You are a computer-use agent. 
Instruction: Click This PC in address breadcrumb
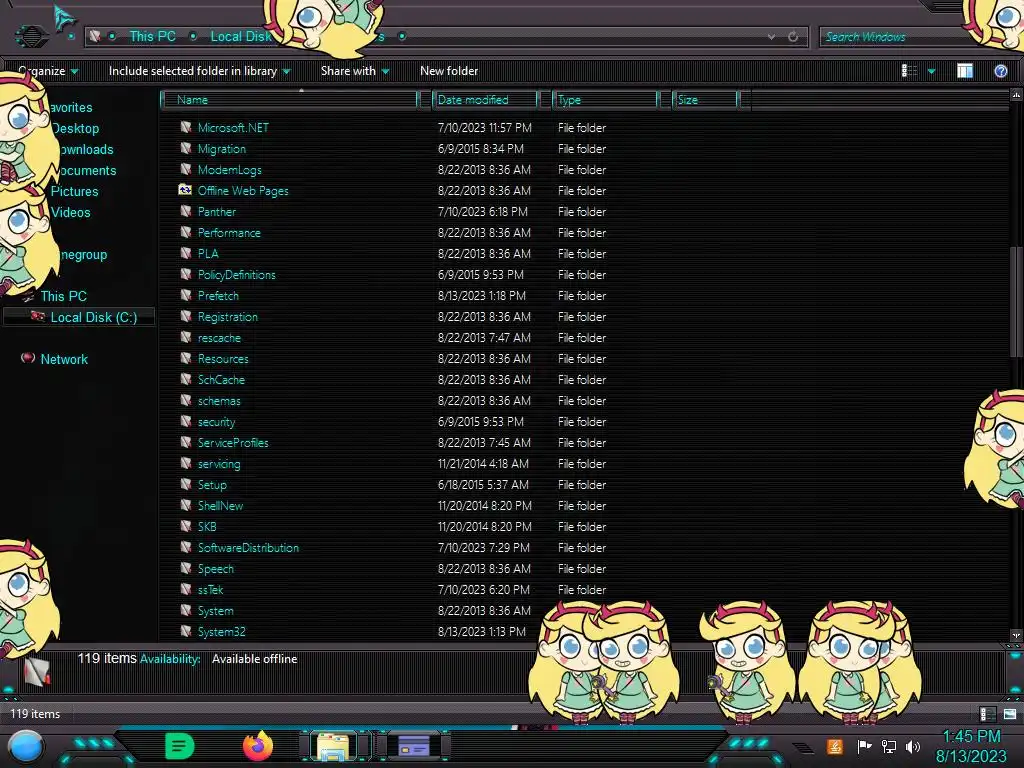click(152, 37)
